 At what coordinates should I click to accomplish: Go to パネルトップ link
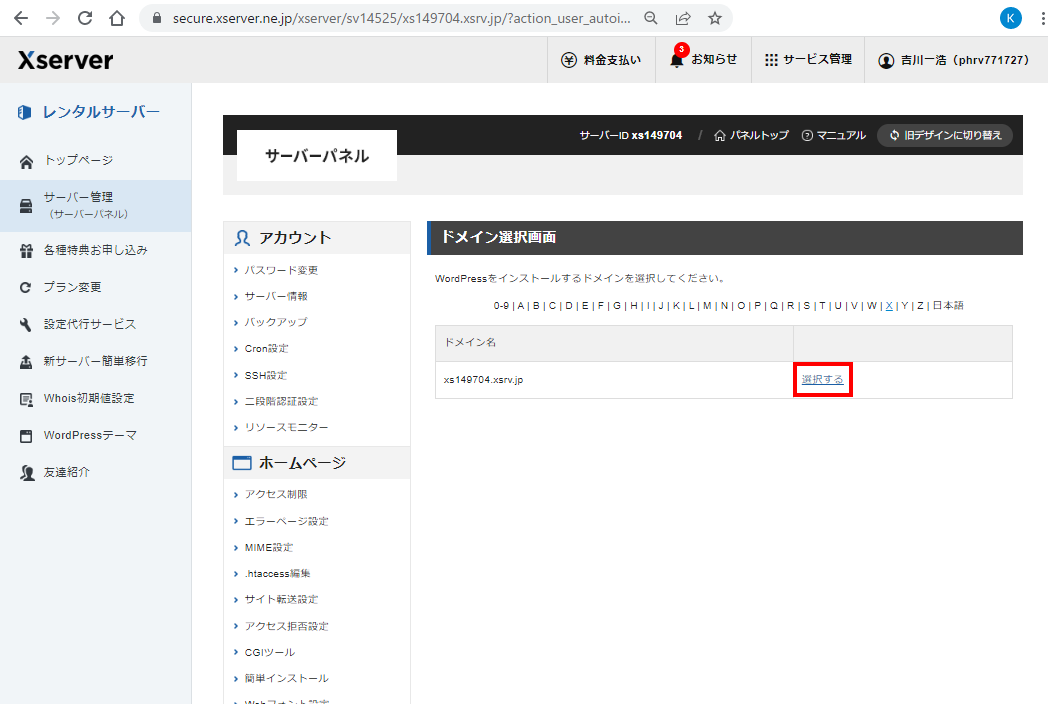pos(751,135)
